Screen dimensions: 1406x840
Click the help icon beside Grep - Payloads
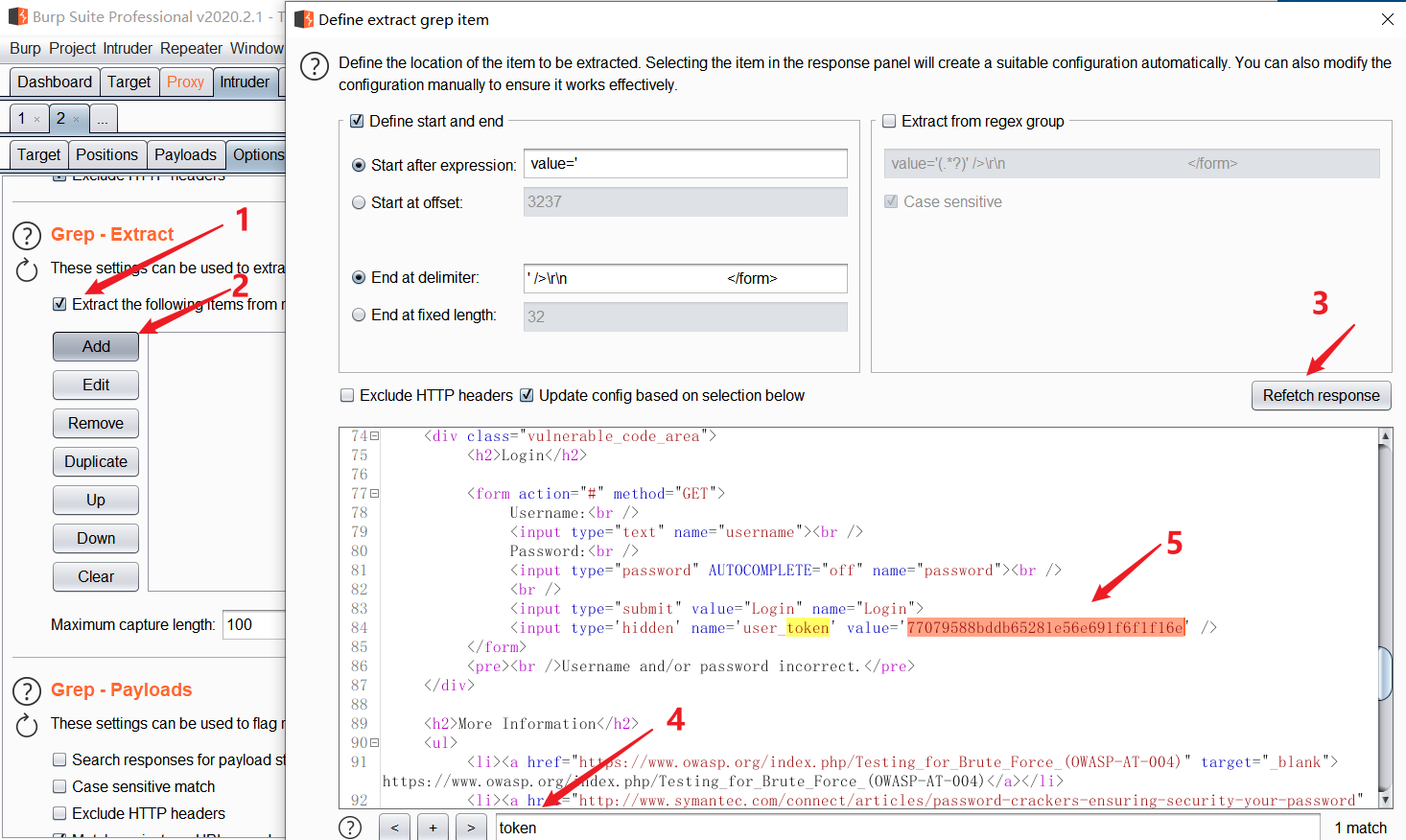pos(27,690)
